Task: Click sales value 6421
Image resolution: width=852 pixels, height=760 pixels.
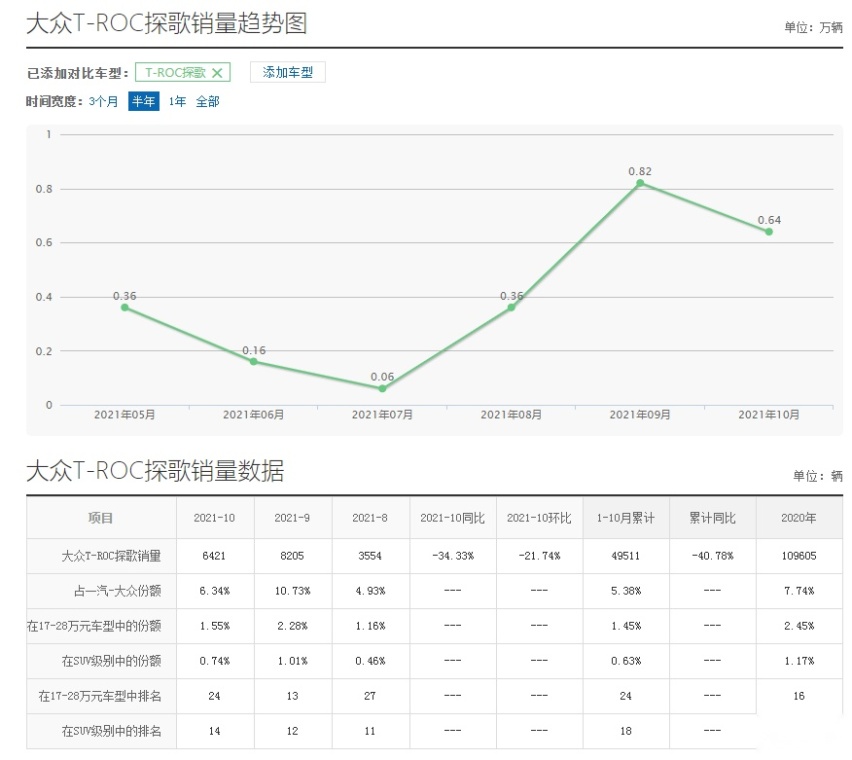Action: coord(214,556)
